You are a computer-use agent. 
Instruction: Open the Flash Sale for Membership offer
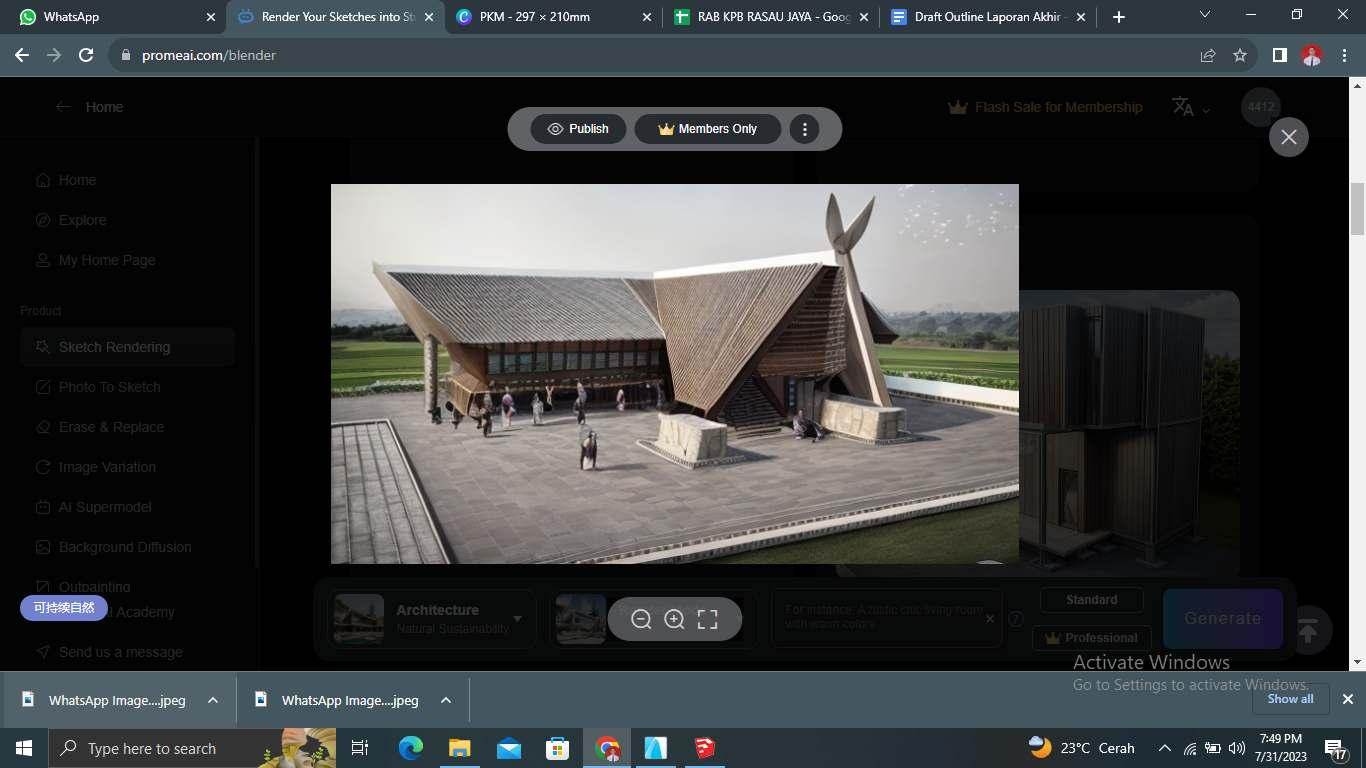pyautogui.click(x=1045, y=107)
